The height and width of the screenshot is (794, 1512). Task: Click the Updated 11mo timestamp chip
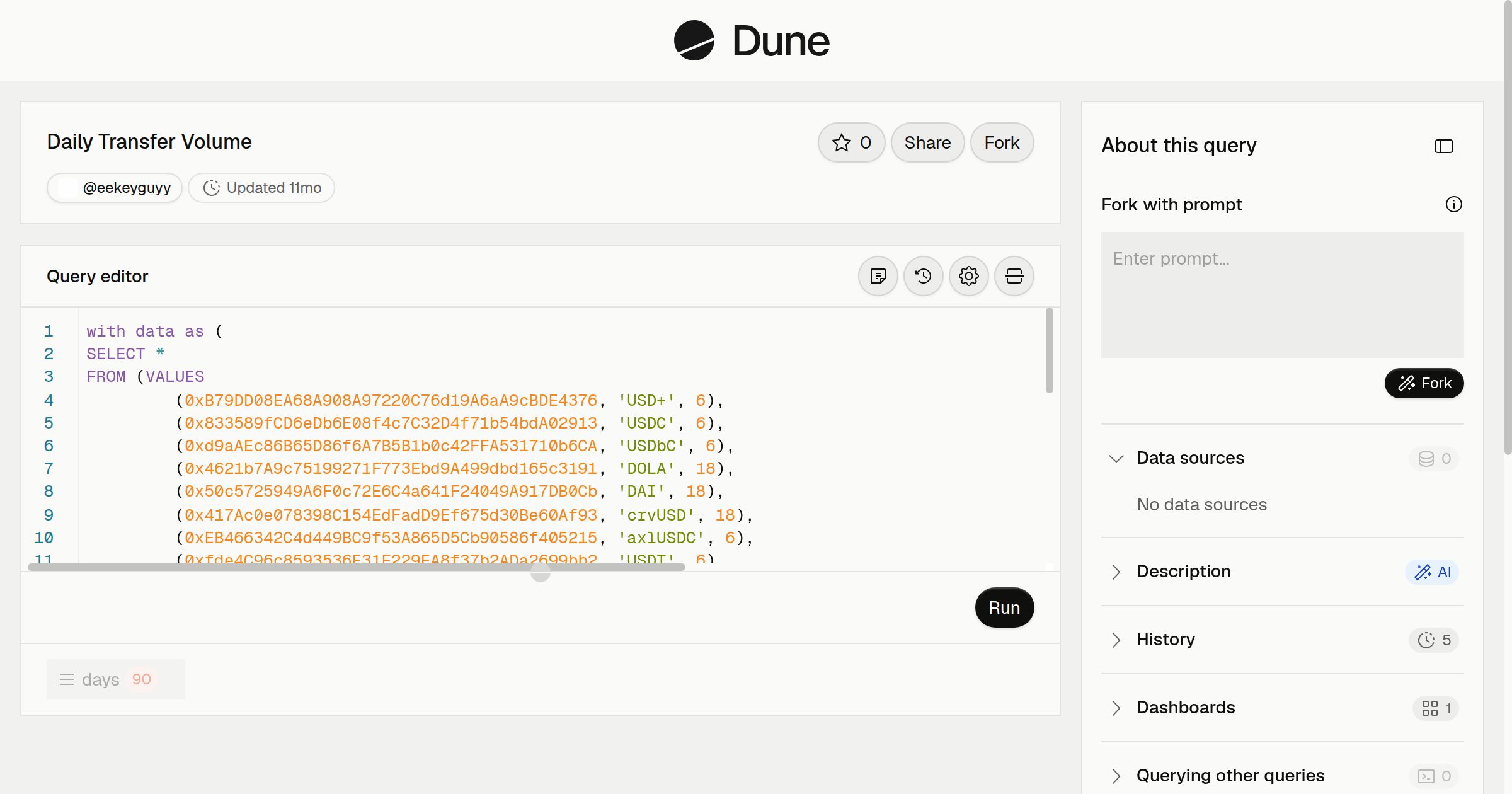[261, 188]
